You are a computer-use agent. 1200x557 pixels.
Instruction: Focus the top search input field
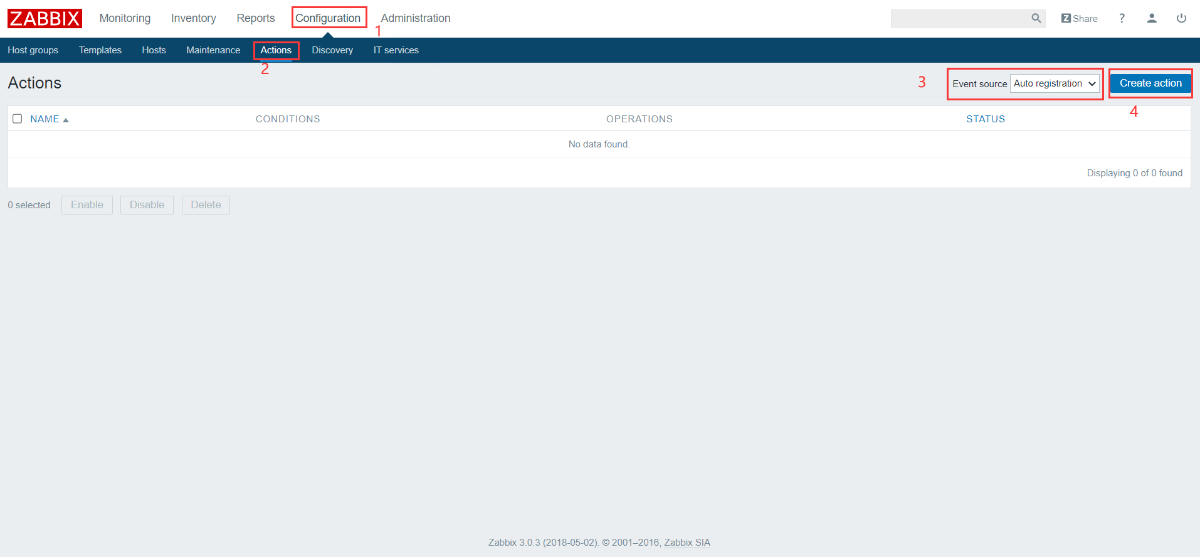(x=960, y=18)
